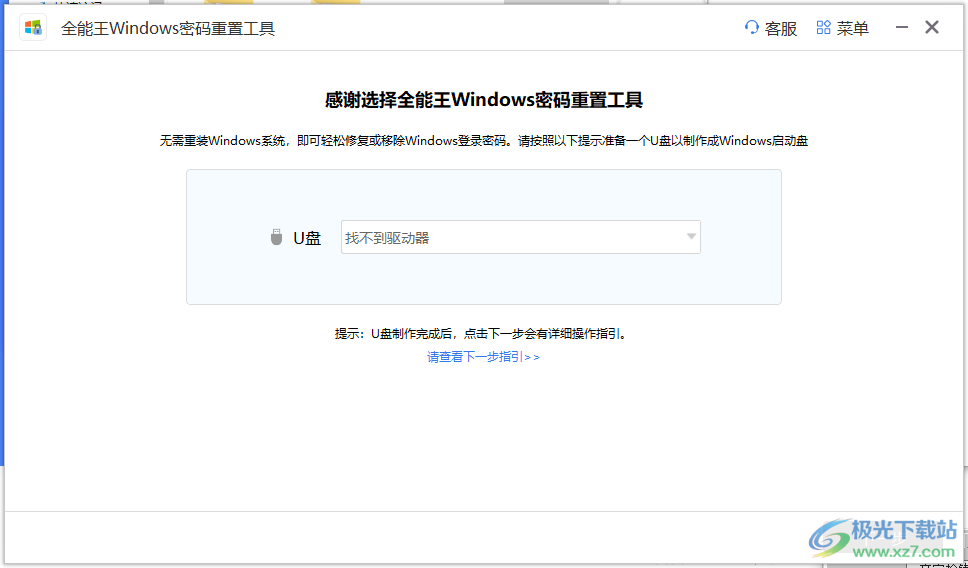Screen dimensions: 968x568
Task: Open the 请查看下一步指引>> link
Action: point(483,357)
